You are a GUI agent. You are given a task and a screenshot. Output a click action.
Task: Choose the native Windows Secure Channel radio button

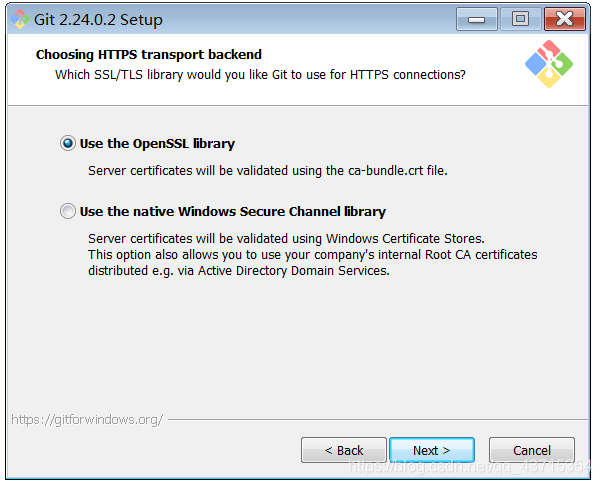point(68,211)
